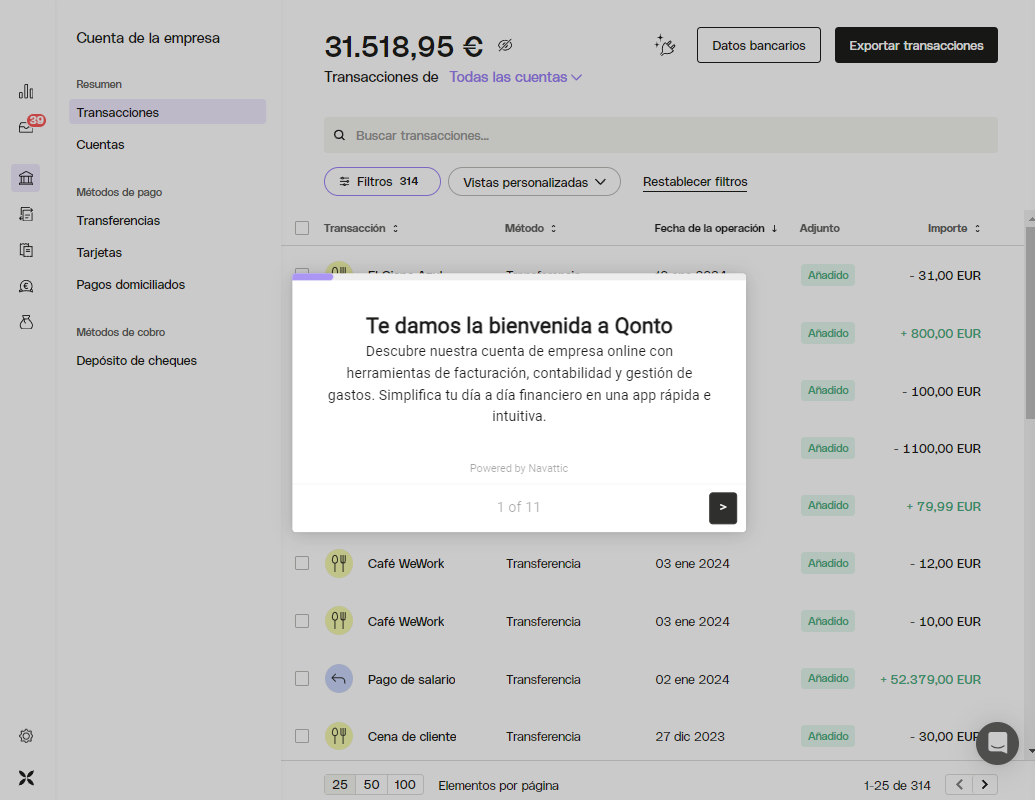Open the settings gear in sidebar

(x=26, y=736)
